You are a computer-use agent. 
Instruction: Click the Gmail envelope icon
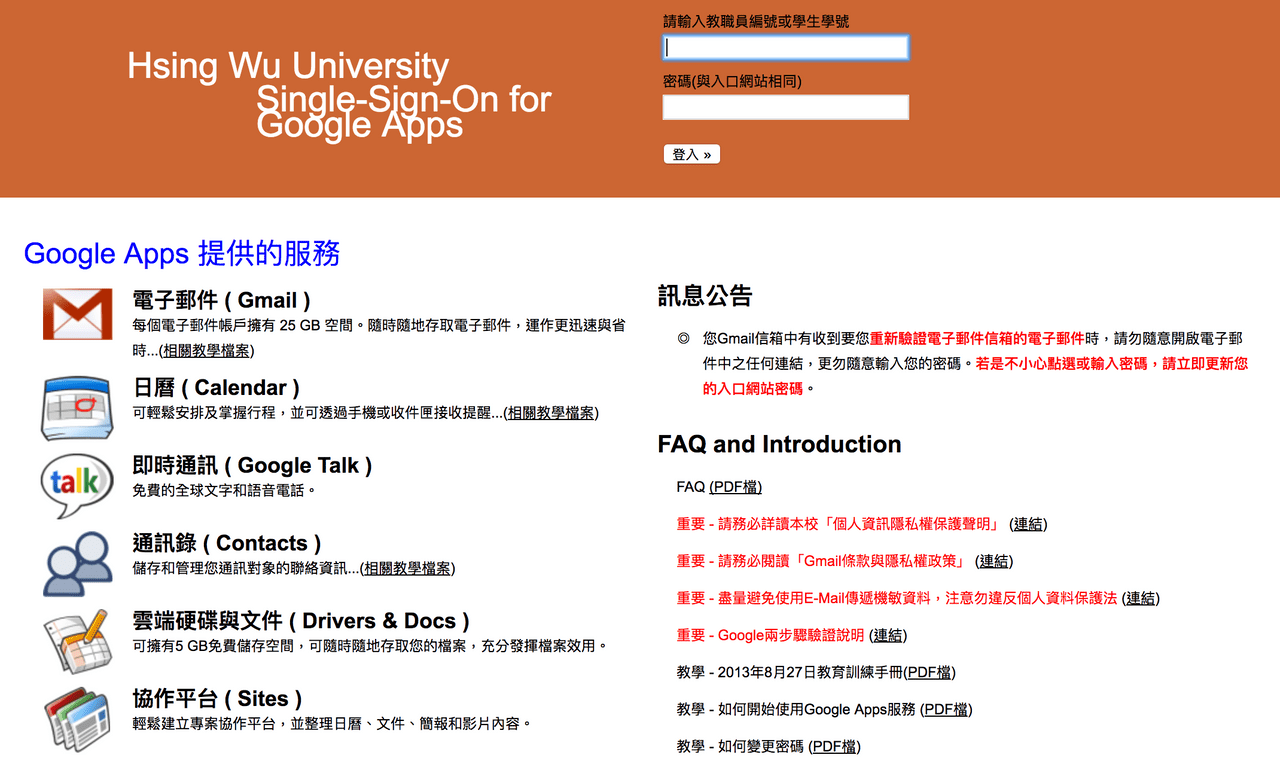(77, 314)
